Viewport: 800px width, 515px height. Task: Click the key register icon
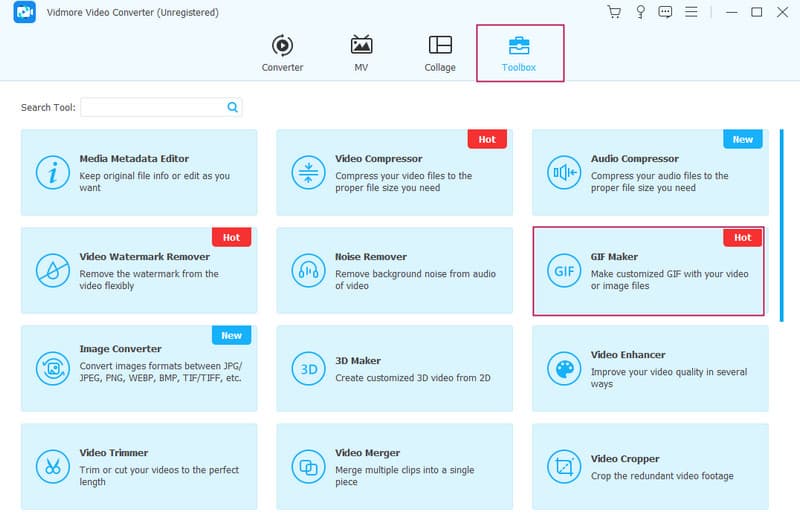(x=640, y=12)
